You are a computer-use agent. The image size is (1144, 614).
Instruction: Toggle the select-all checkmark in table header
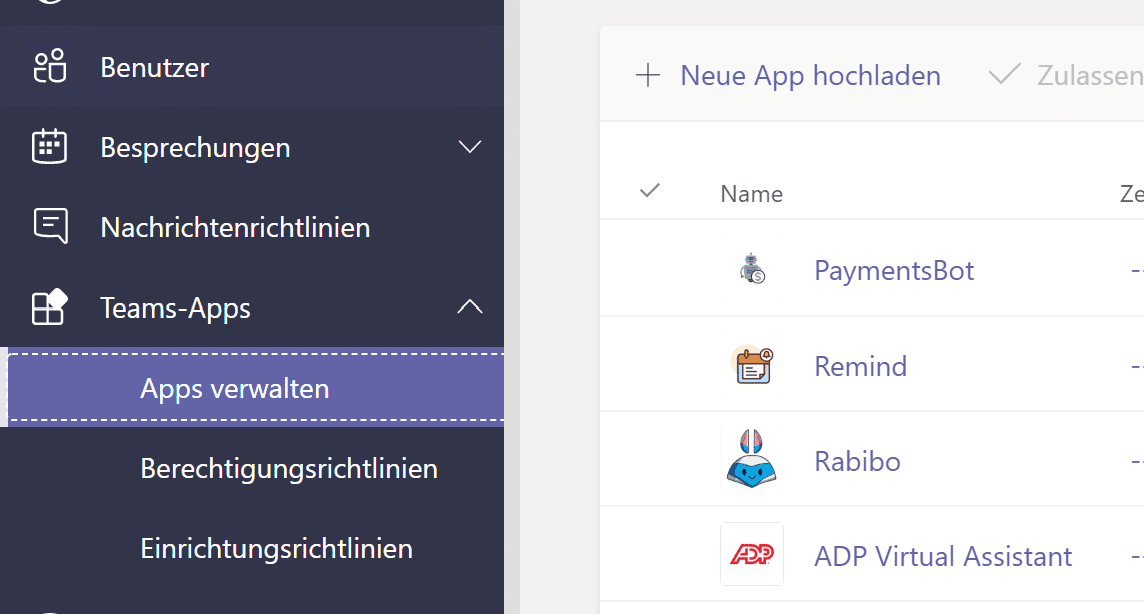point(649,191)
